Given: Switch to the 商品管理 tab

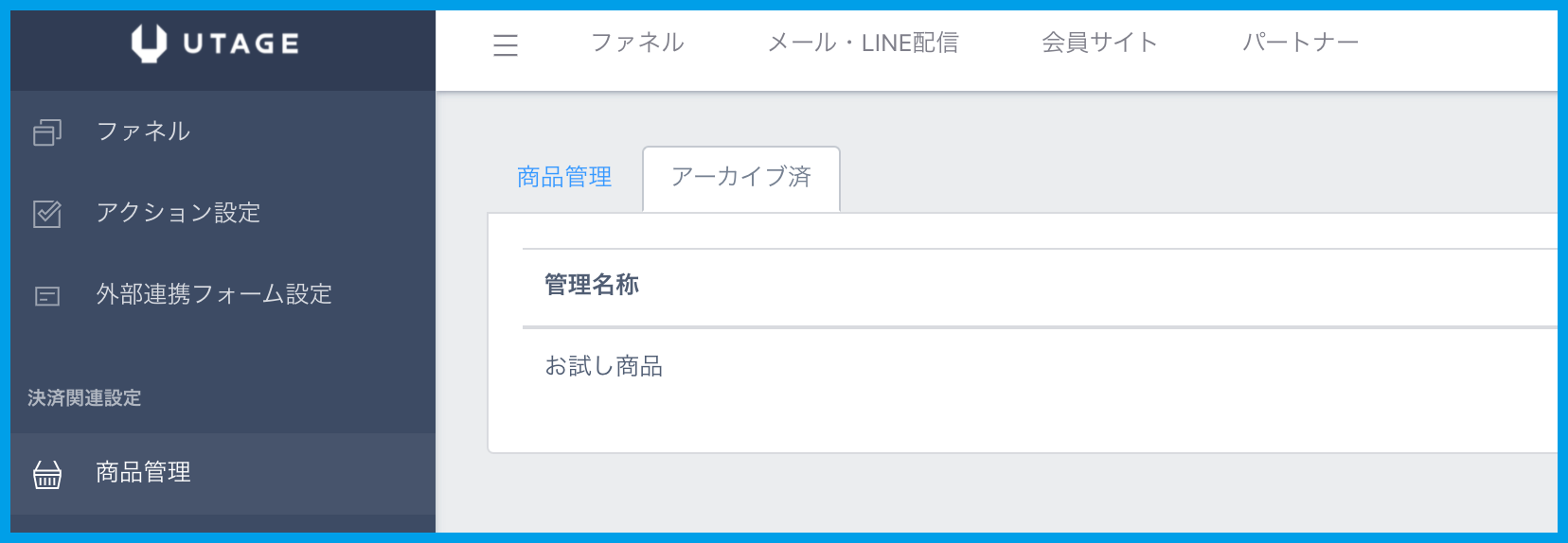Looking at the screenshot, I should pyautogui.click(x=564, y=177).
